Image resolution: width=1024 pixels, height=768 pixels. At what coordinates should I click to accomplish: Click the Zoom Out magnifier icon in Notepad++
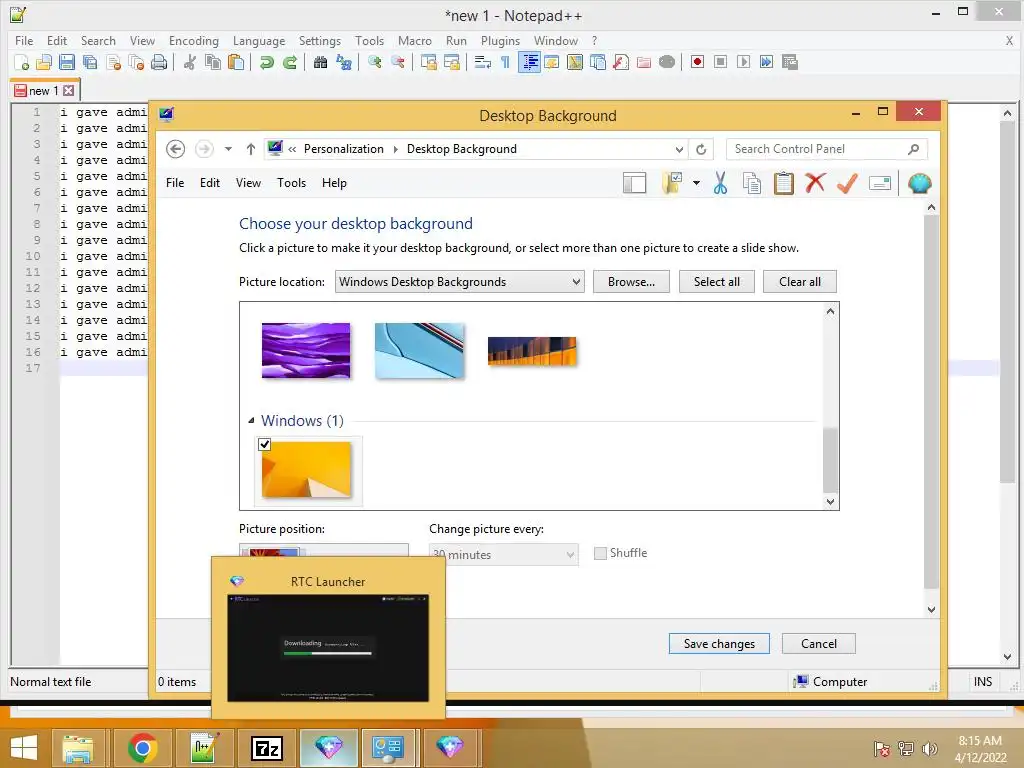[398, 62]
